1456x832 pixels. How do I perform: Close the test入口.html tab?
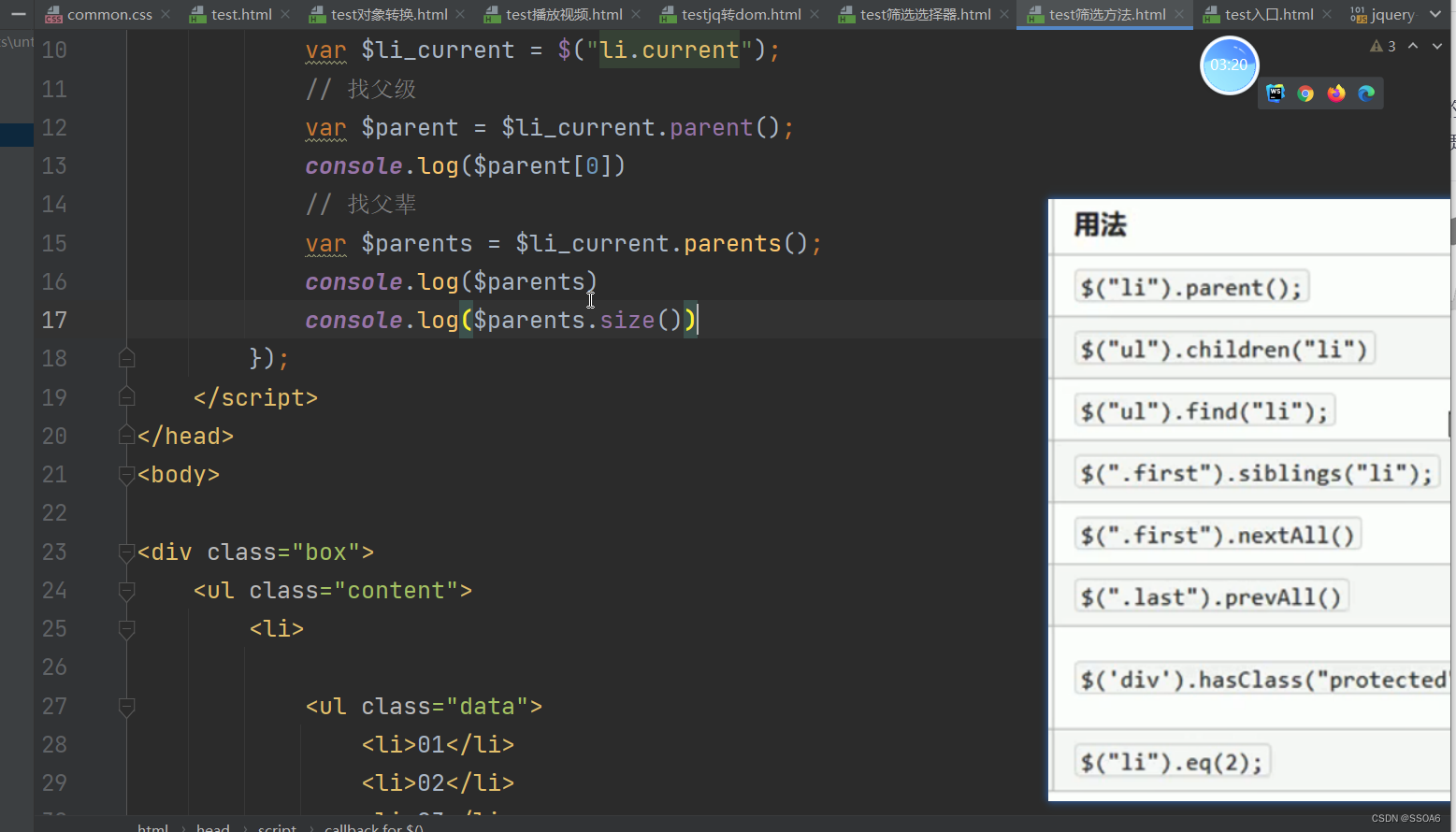pos(1327,14)
